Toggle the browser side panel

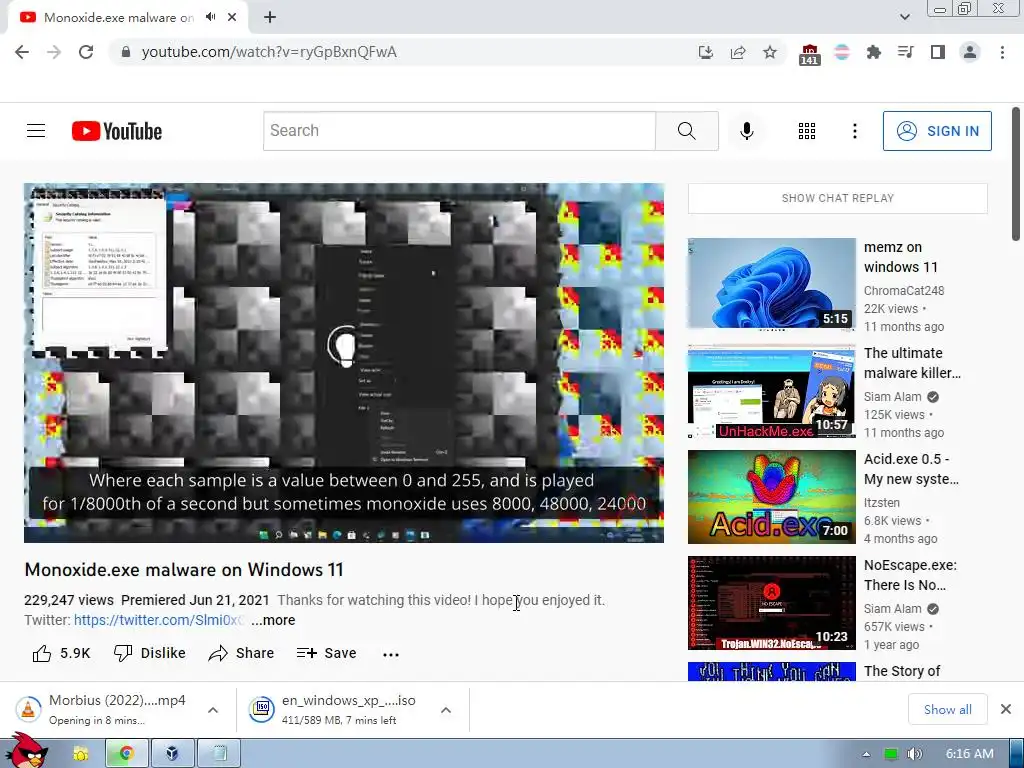[x=938, y=52]
